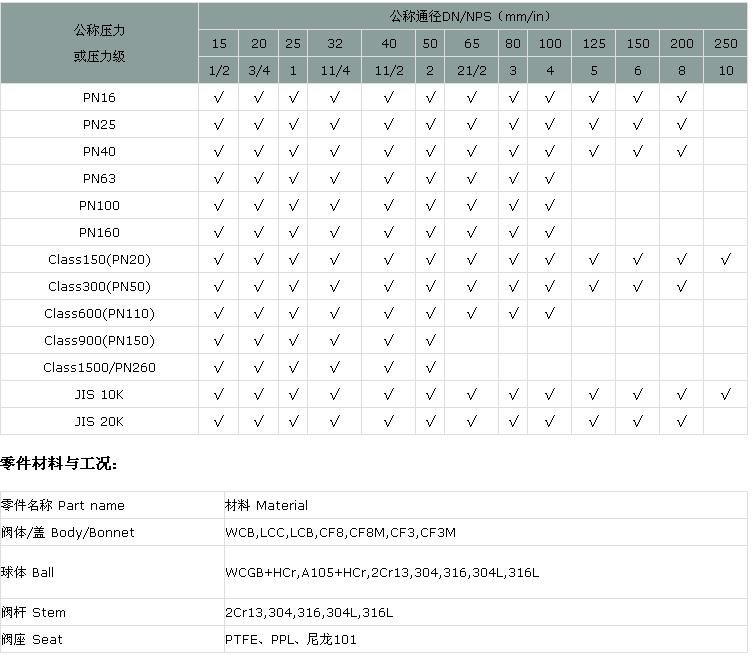Click the seat material PTFE、PPL、尼龙101 cell

(290, 640)
